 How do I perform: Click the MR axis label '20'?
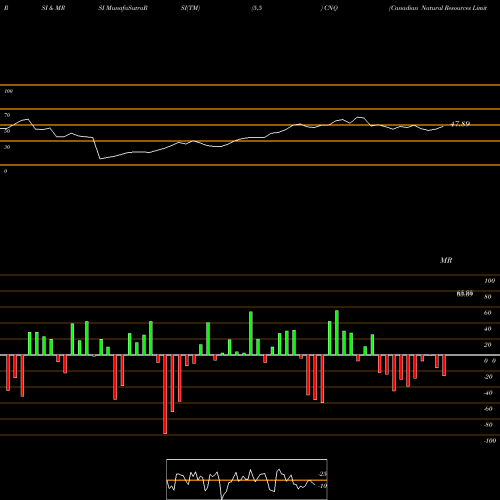(x=488, y=345)
